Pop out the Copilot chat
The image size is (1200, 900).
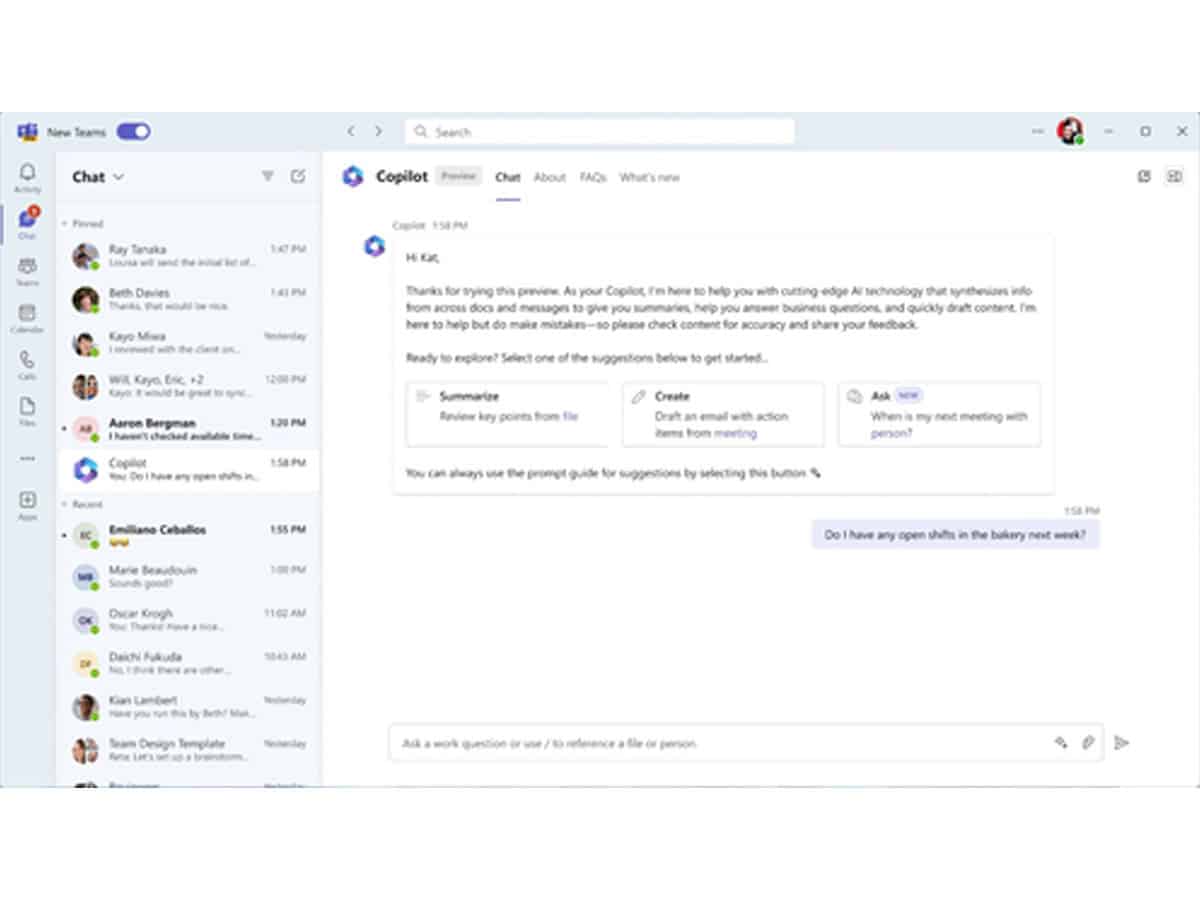(x=1144, y=176)
